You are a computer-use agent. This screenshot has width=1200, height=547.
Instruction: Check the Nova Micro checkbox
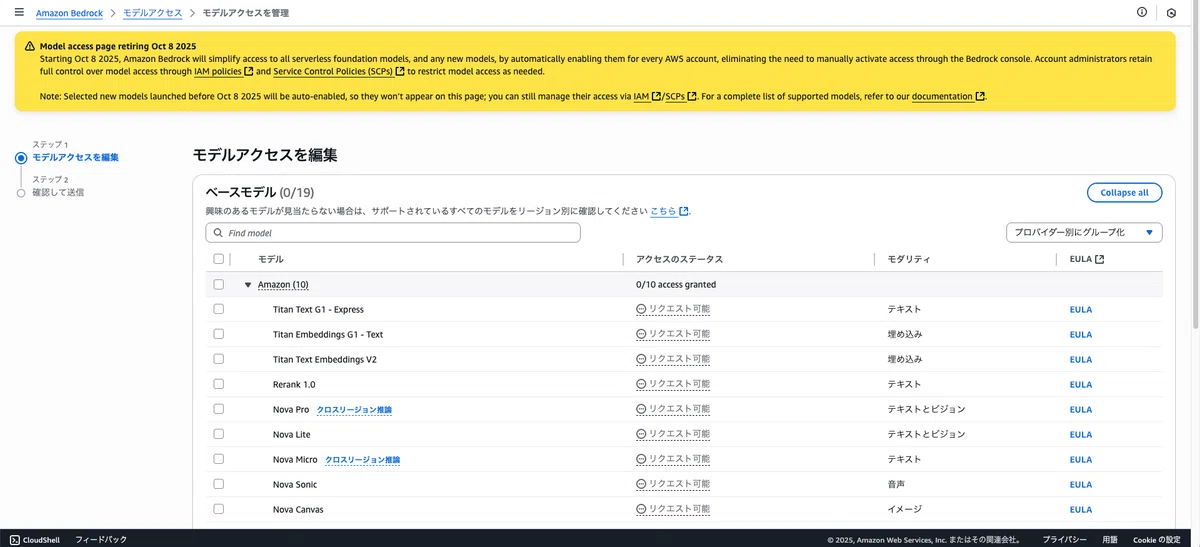(x=219, y=459)
